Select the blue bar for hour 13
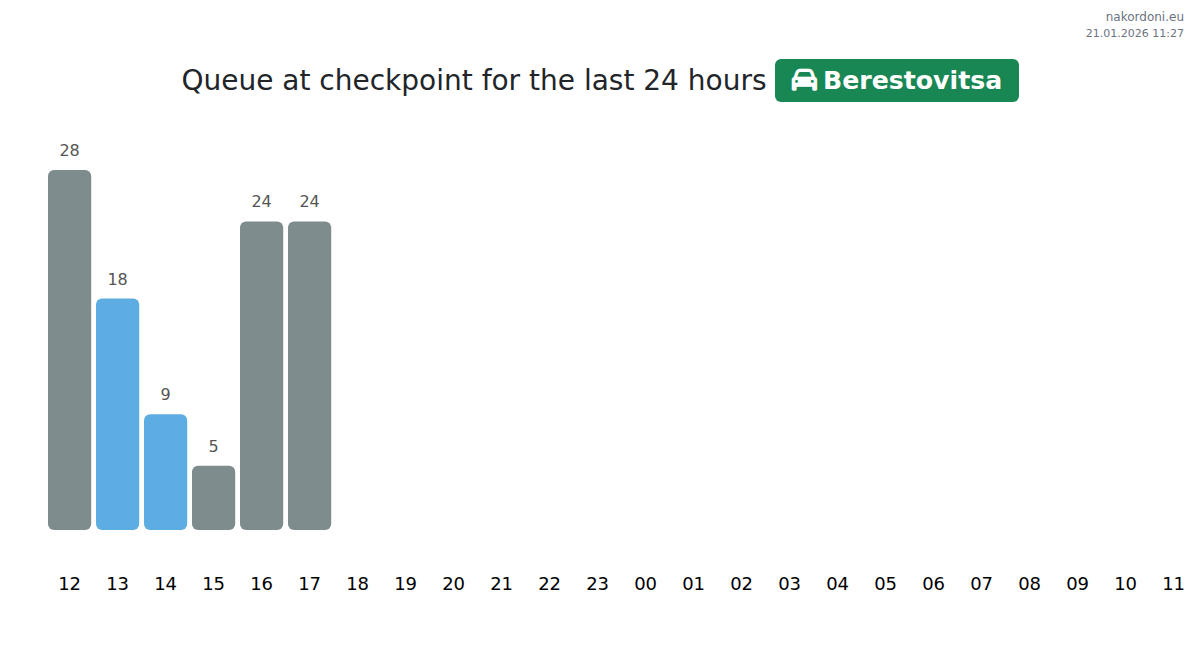Viewport: 1200px width, 651px height. (x=117, y=414)
